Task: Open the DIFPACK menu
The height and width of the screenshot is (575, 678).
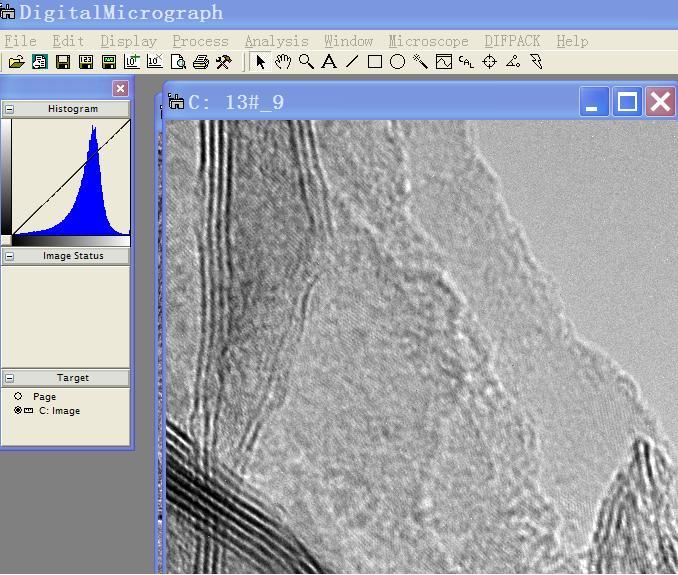Action: (x=511, y=41)
